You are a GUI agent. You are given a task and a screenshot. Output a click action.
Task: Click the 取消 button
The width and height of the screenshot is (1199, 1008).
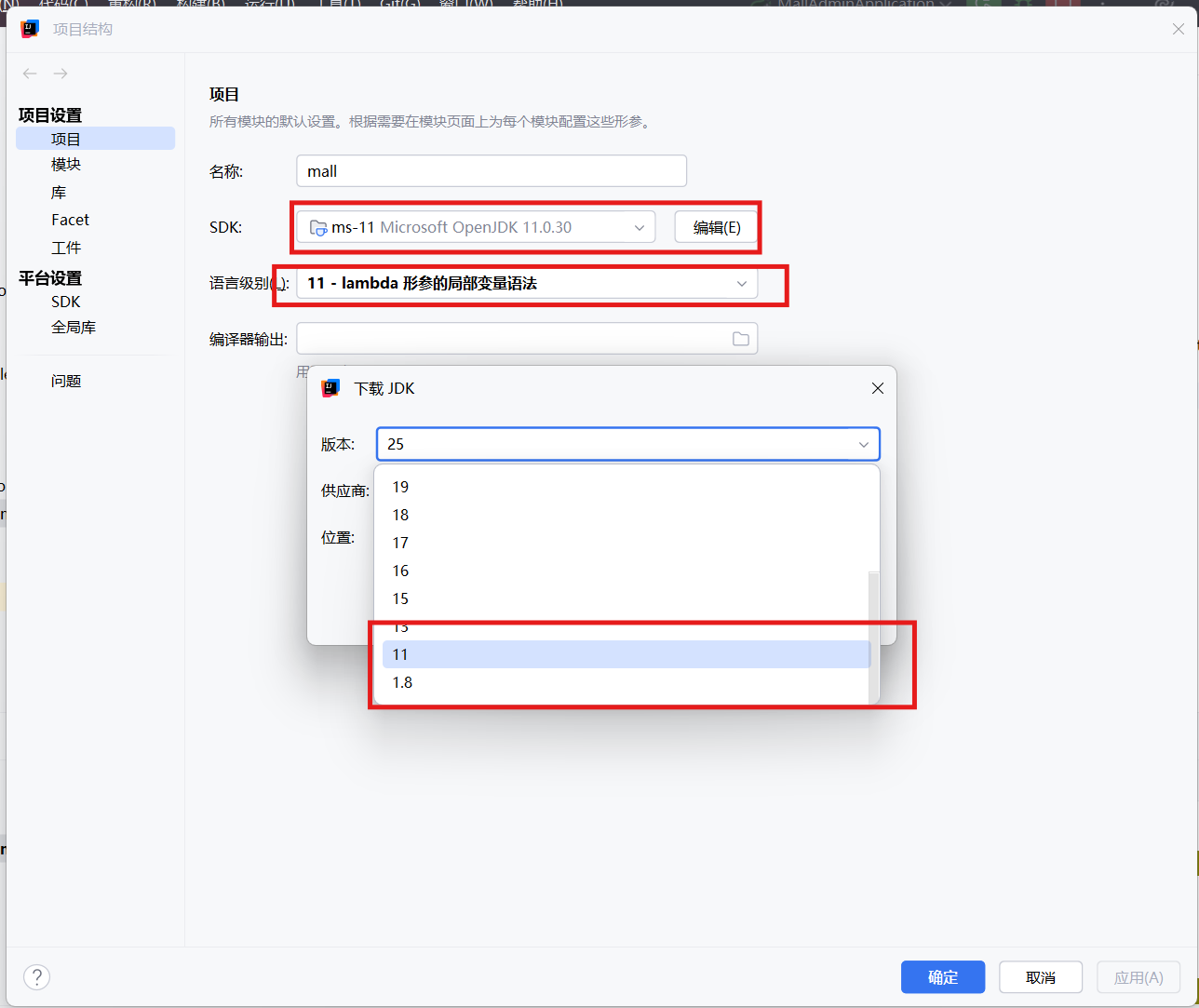click(1040, 977)
